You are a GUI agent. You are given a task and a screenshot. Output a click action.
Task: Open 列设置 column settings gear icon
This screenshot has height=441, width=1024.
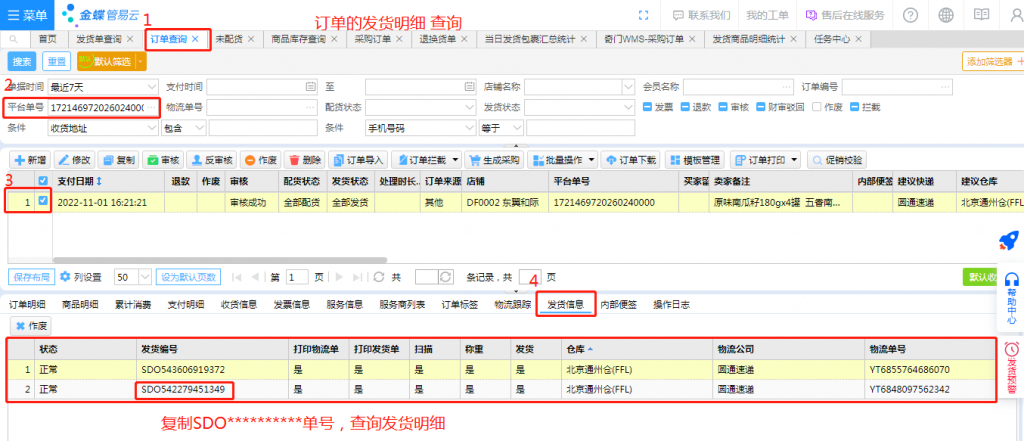click(66, 277)
